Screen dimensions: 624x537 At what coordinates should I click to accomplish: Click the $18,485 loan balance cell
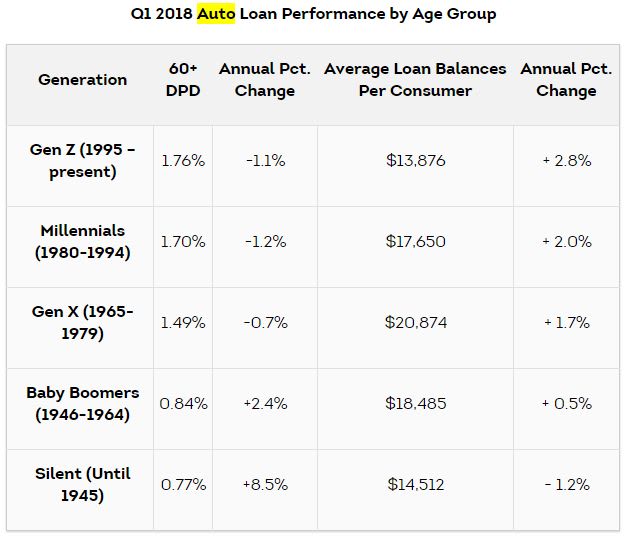[415, 403]
